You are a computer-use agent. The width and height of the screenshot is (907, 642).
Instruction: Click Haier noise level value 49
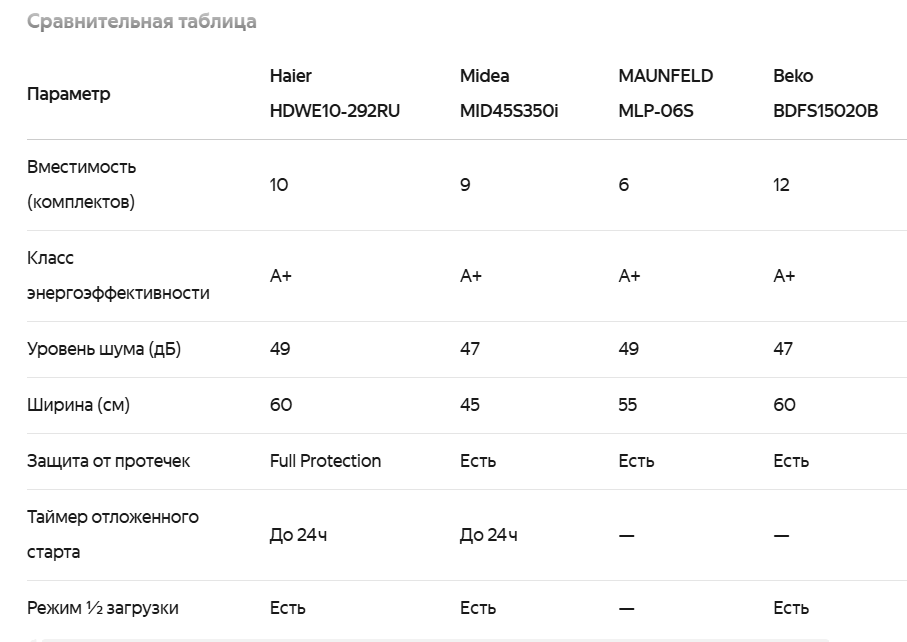click(280, 349)
